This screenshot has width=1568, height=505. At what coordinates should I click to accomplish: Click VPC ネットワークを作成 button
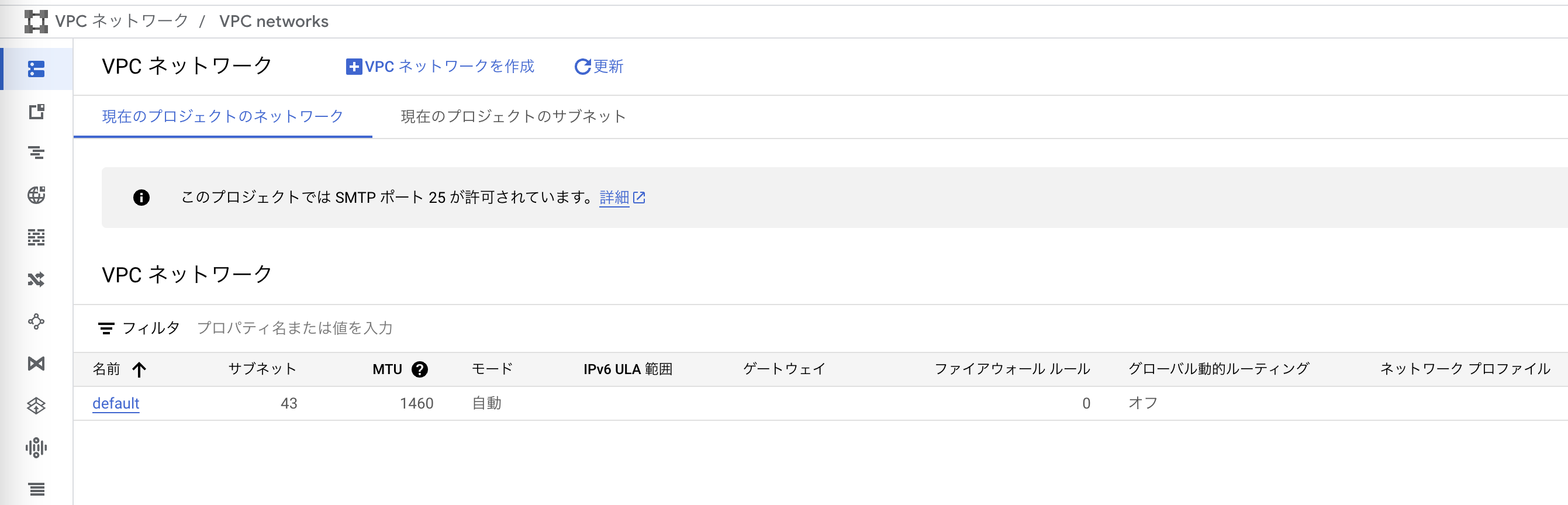(441, 67)
